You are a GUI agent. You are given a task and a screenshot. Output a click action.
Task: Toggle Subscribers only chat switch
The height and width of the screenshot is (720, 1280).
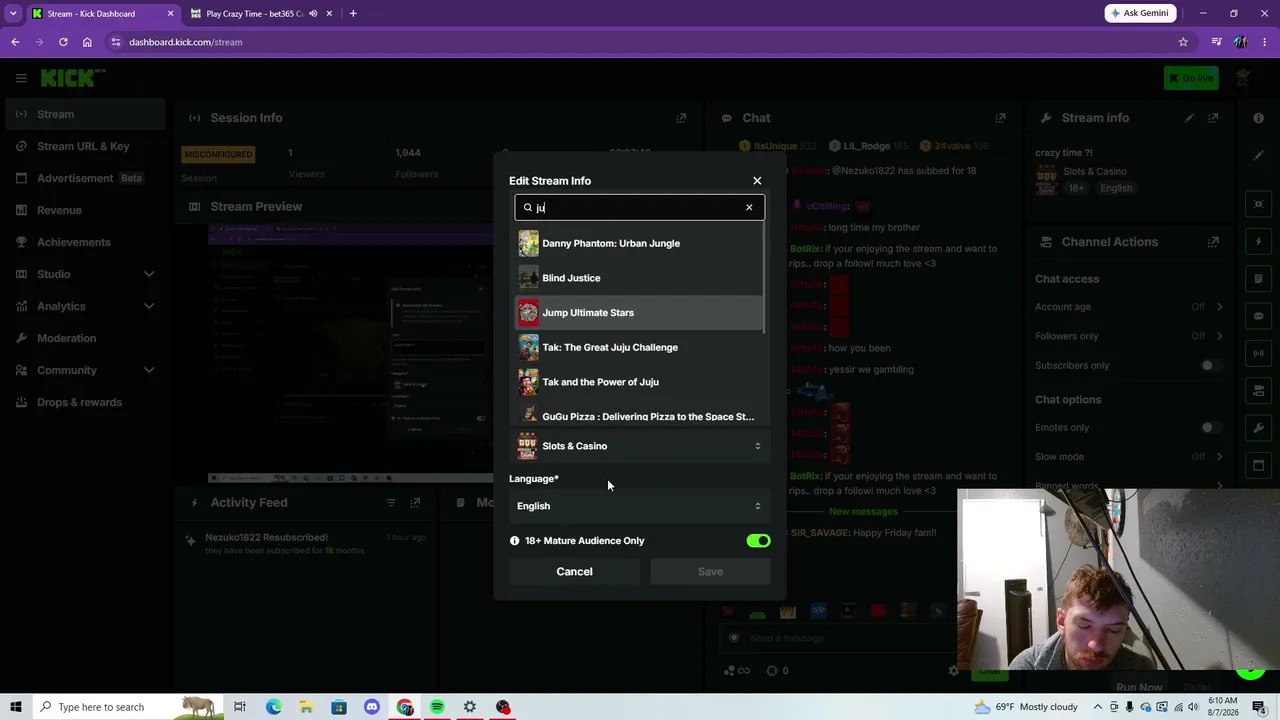tap(1211, 365)
